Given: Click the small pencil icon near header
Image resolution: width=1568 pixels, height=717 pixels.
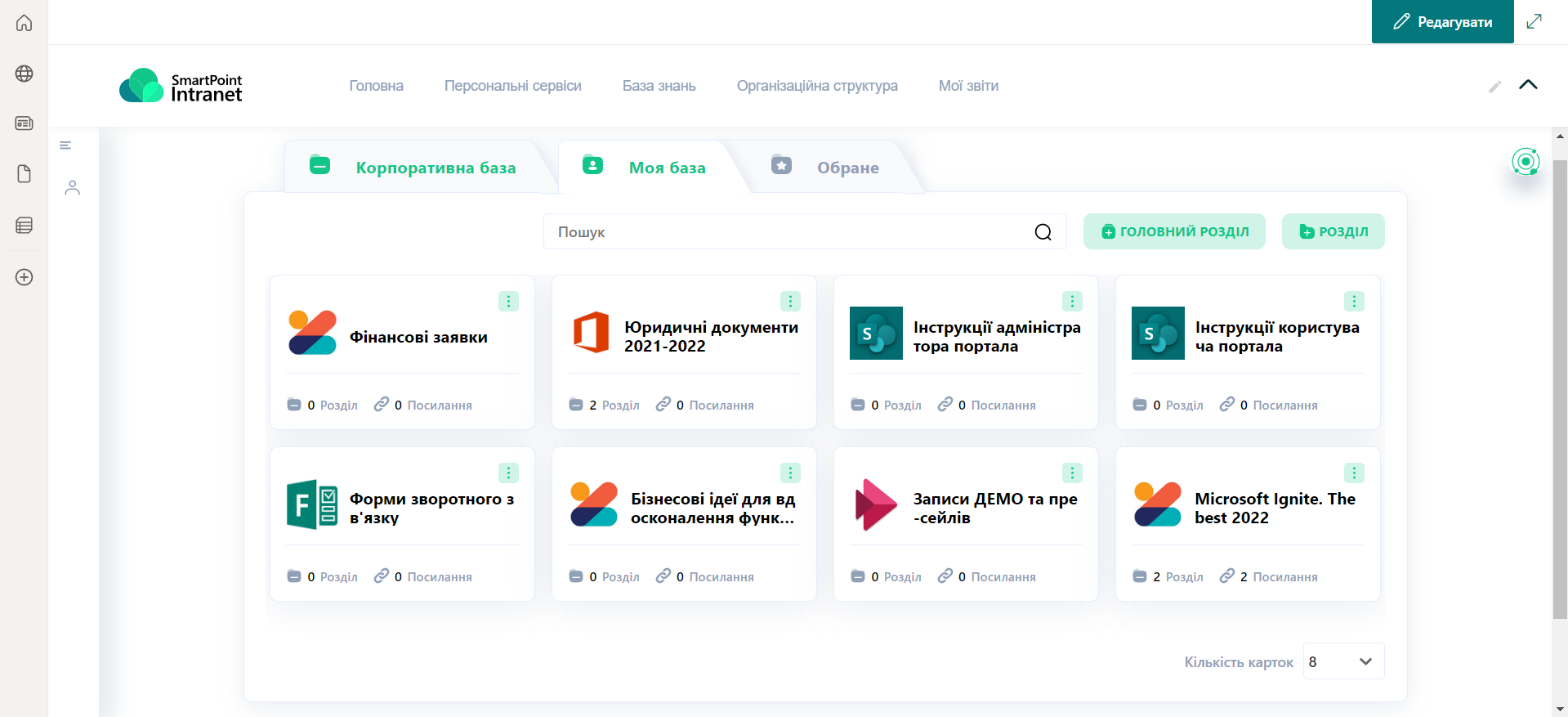Looking at the screenshot, I should (x=1494, y=87).
